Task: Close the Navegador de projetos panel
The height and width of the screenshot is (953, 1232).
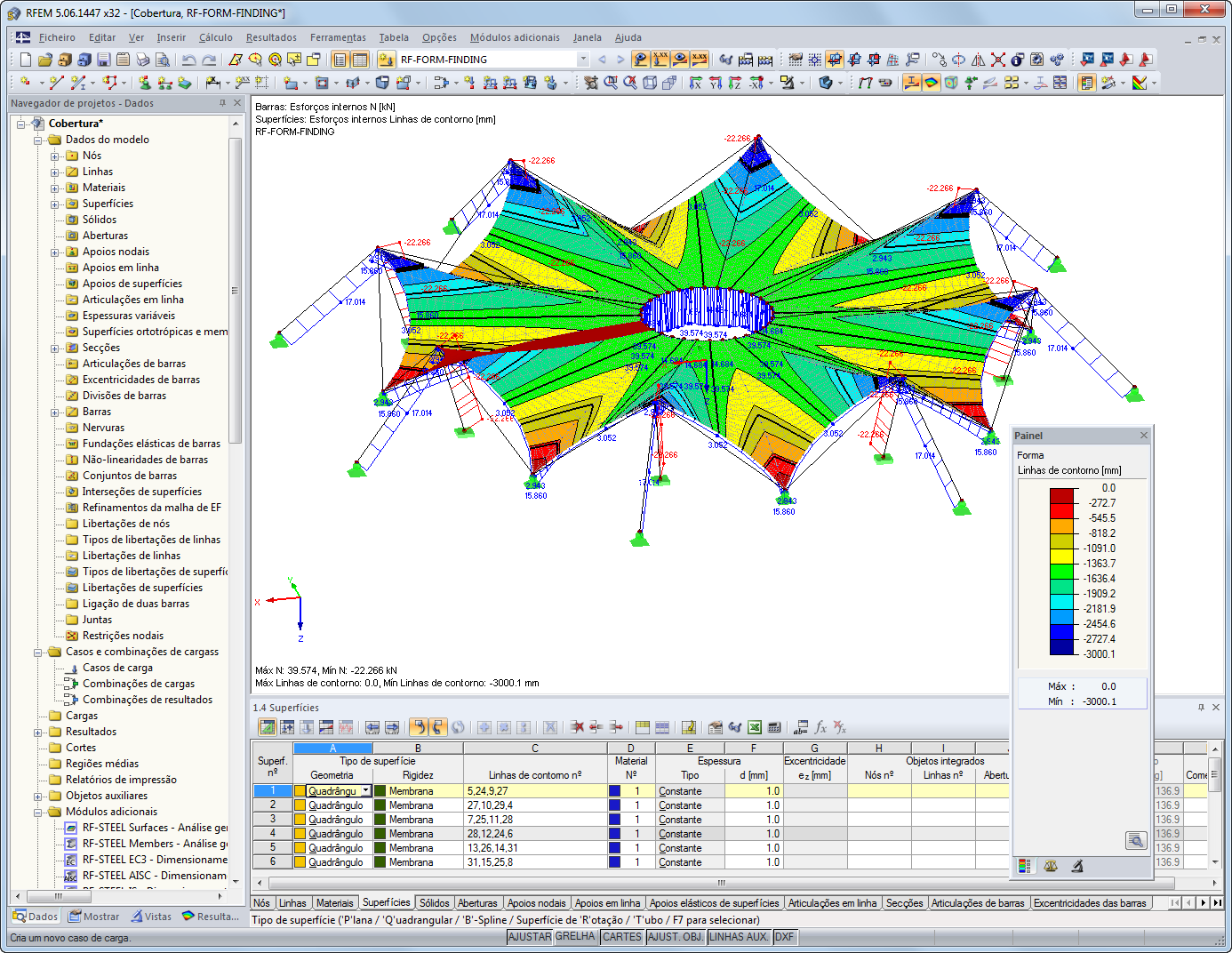Action: (x=237, y=103)
